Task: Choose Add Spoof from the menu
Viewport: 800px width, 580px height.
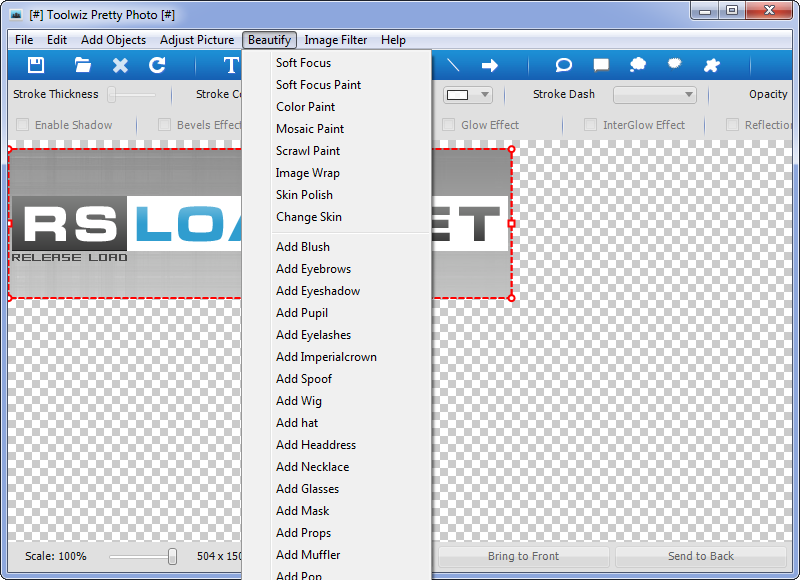Action: pos(337,379)
